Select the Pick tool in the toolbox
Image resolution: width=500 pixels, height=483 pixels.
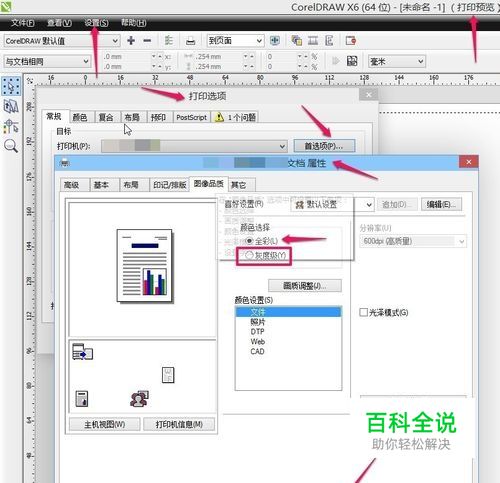coord(11,86)
